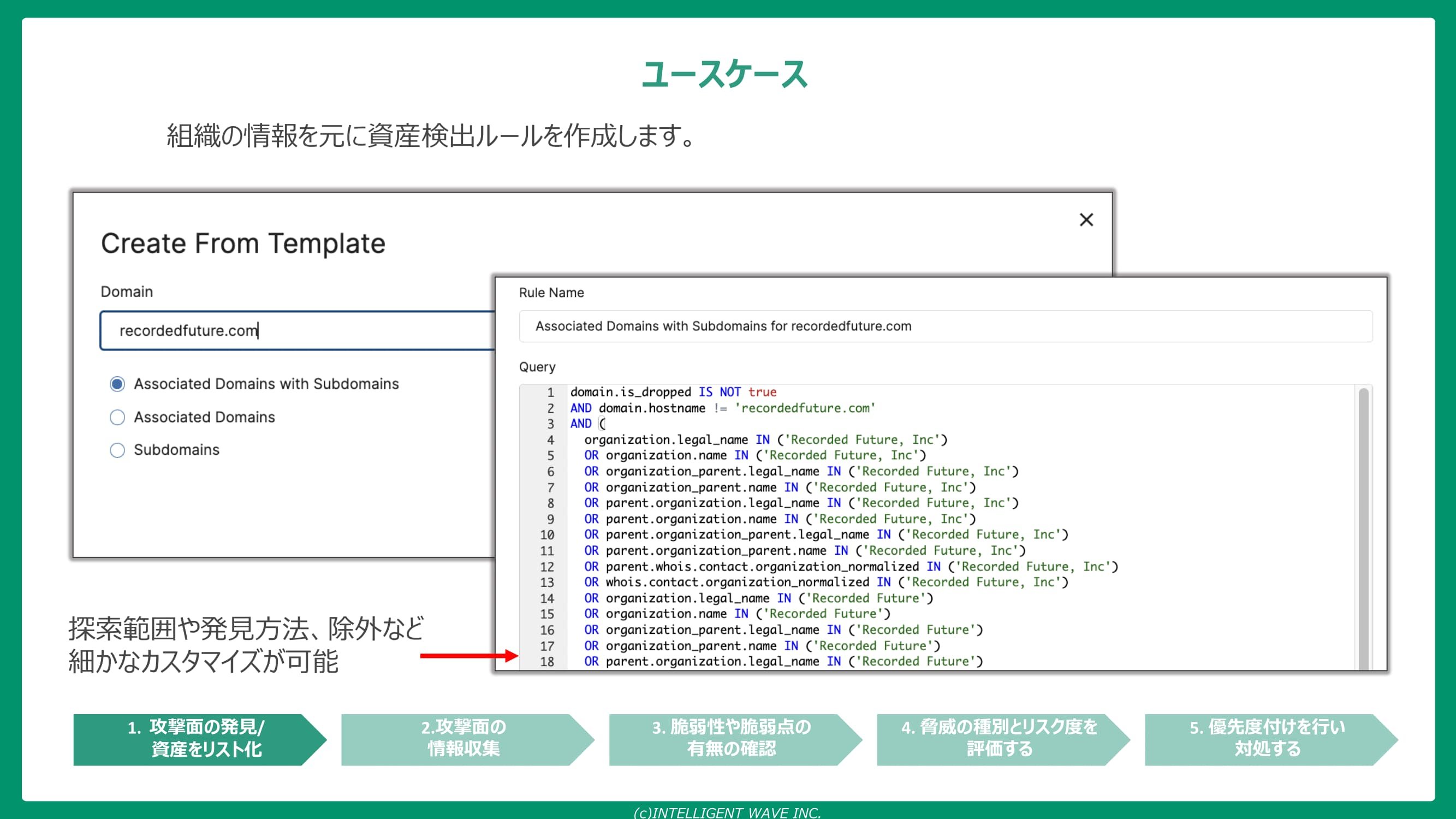Click line 10 parent.organization_parent.legal_name clause
The width and height of the screenshot is (1456, 819).
pos(827,535)
